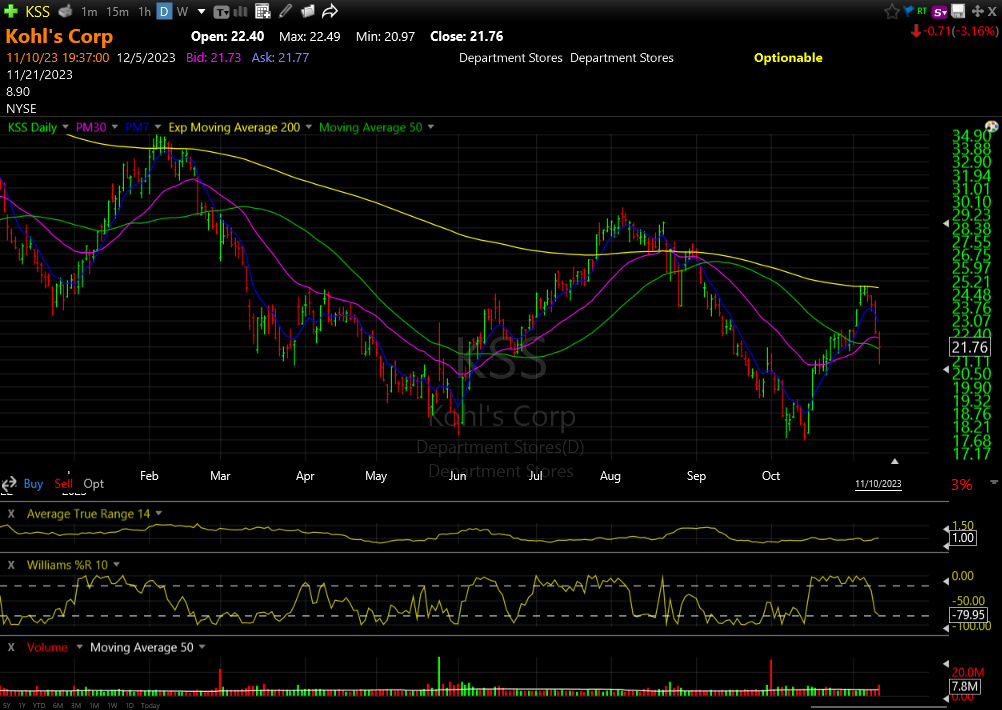Click the four-arrow move chart icon
This screenshot has height=710, width=1002.
(977, 11)
